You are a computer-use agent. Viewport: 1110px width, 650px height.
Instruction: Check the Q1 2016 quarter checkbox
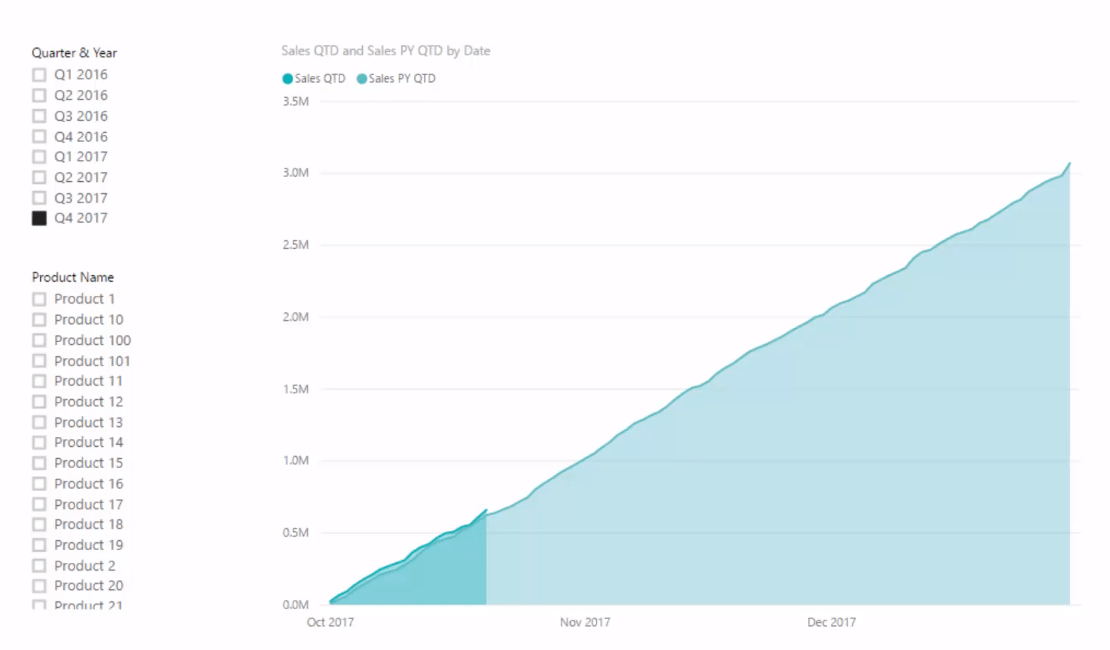(x=39, y=75)
